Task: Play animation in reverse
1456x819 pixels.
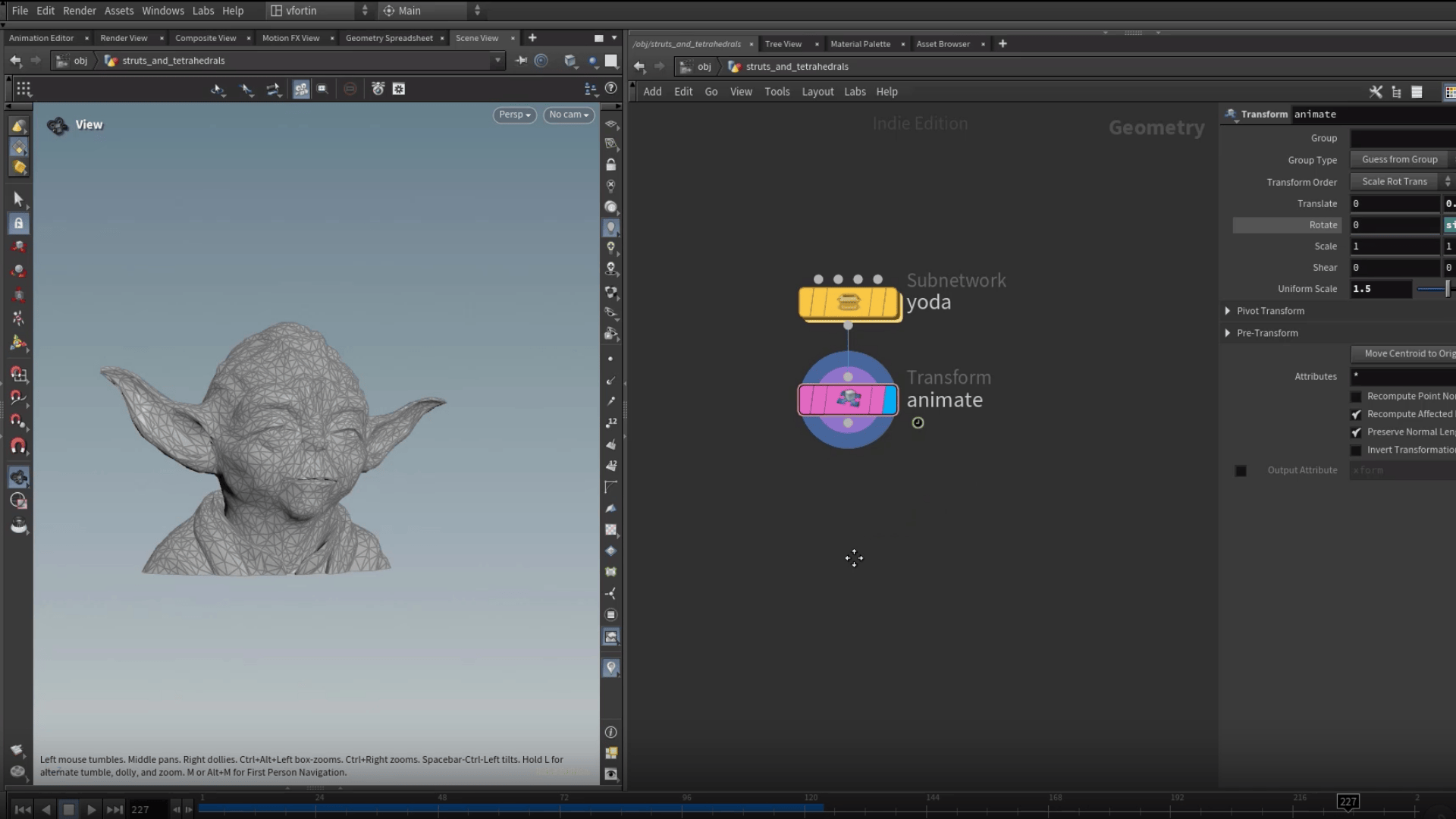Action: [46, 809]
